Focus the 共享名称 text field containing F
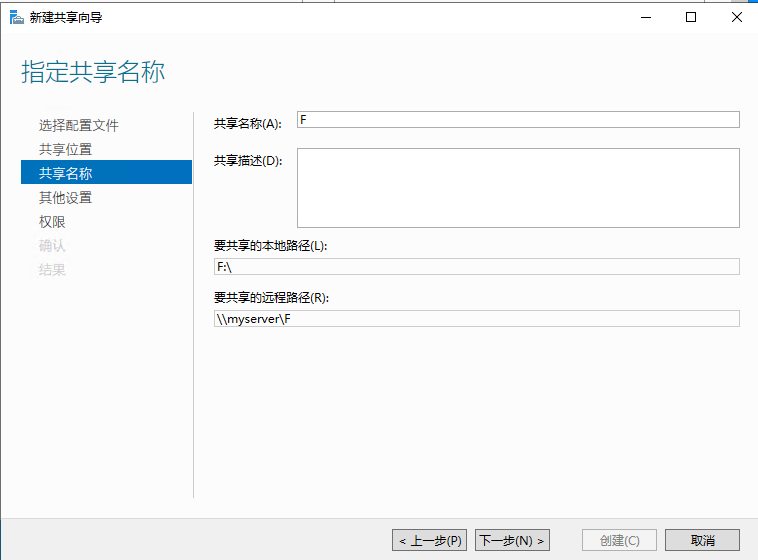Screen dimensions: 758x560 (x=518, y=120)
